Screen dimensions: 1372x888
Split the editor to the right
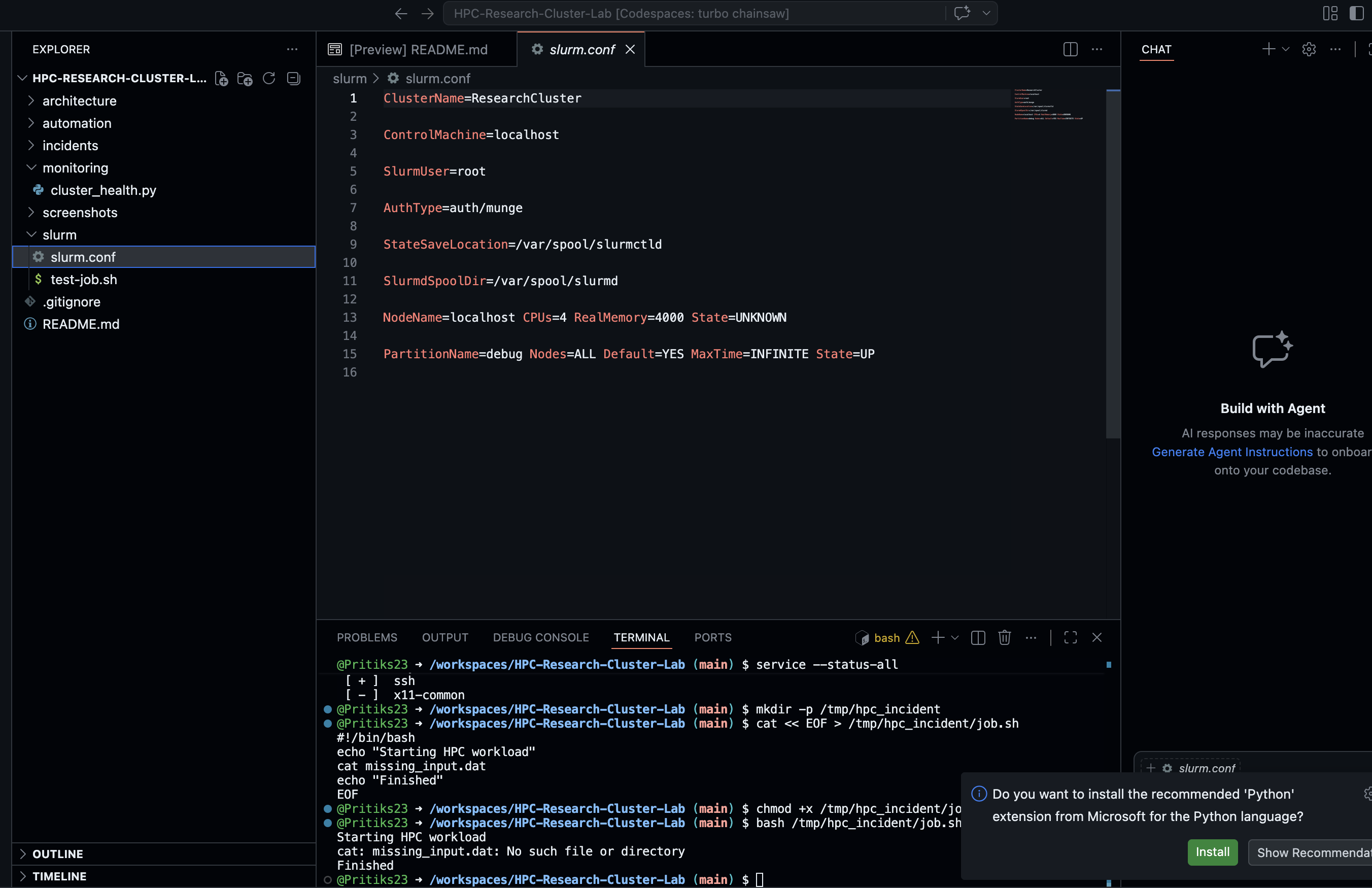1071,50
